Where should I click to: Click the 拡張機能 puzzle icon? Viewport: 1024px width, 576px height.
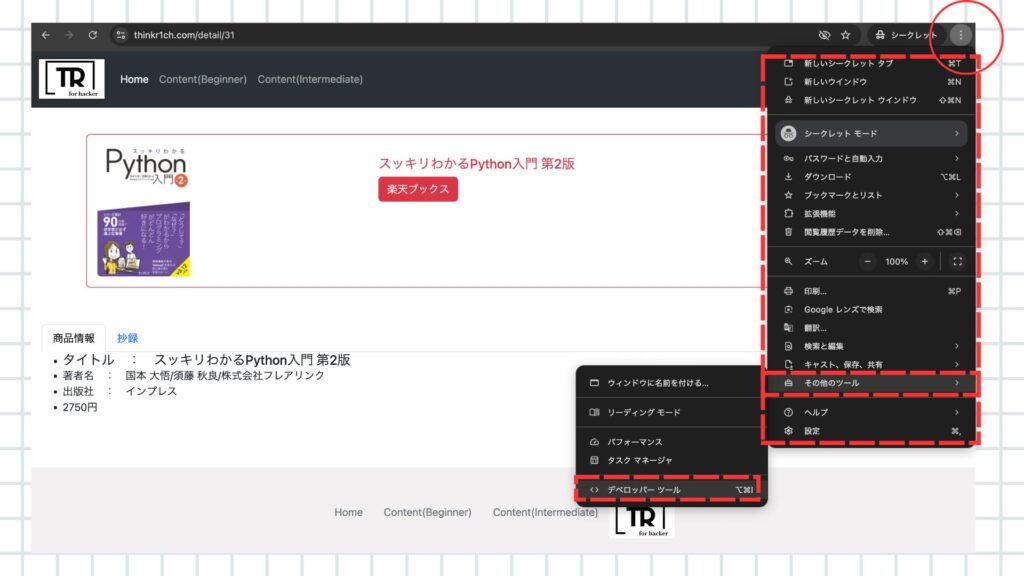point(788,214)
